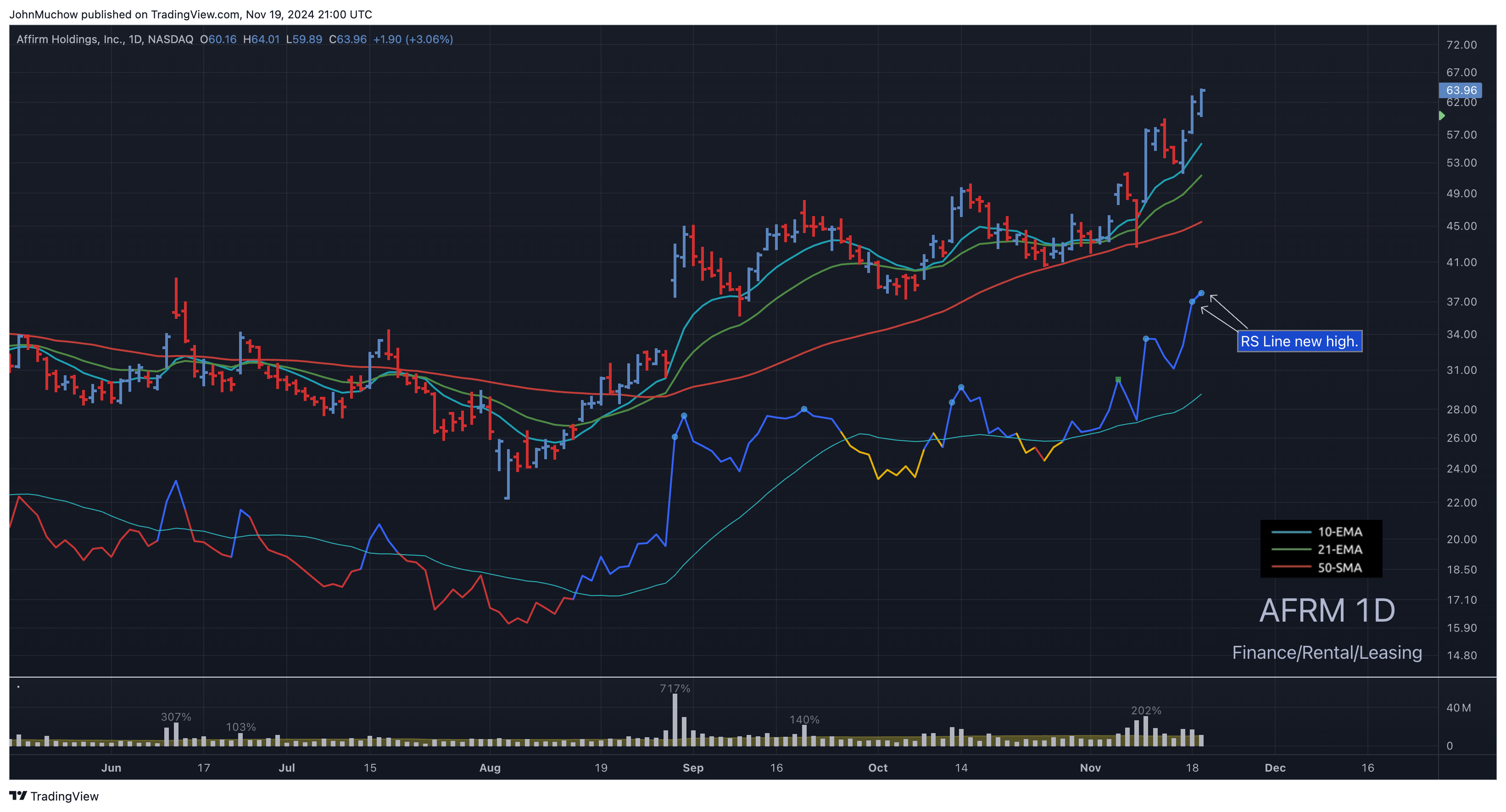Image resolution: width=1506 pixels, height=812 pixels.
Task: Click the 717% volume label
Action: coord(675,689)
